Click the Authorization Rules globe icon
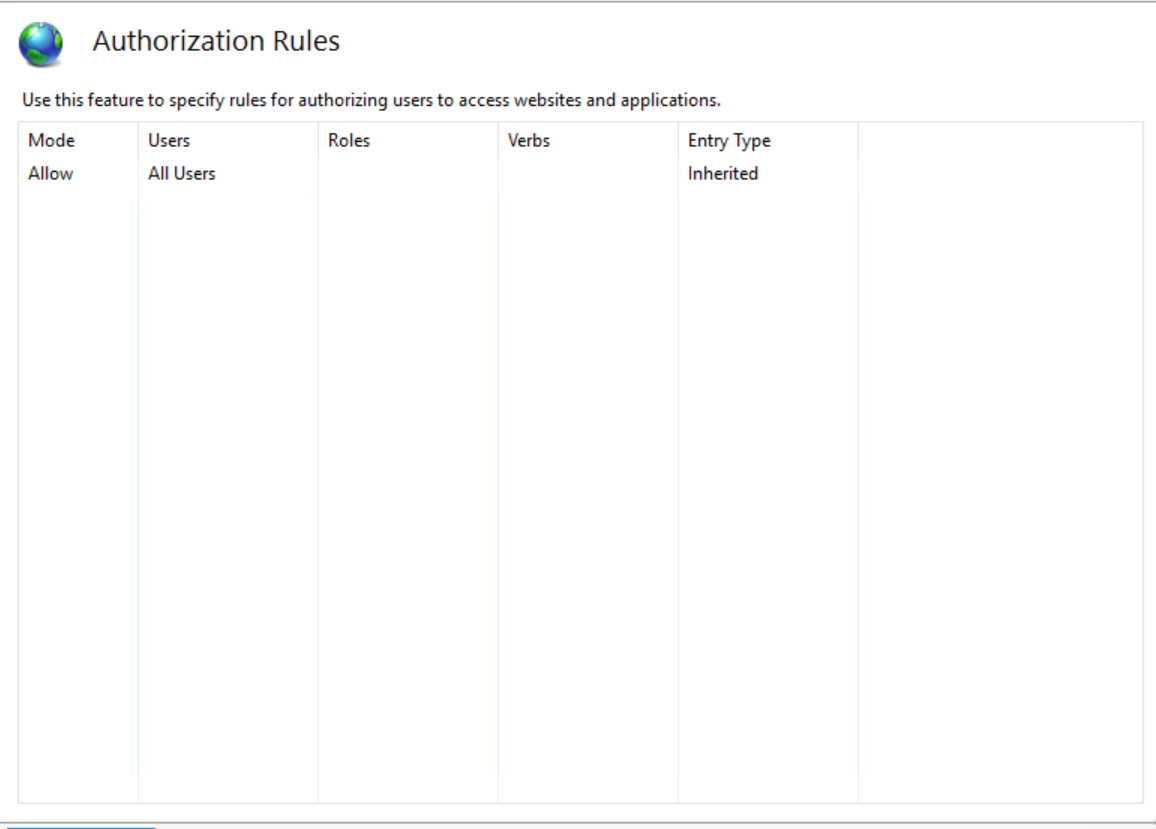The height and width of the screenshot is (829, 1156). point(41,44)
